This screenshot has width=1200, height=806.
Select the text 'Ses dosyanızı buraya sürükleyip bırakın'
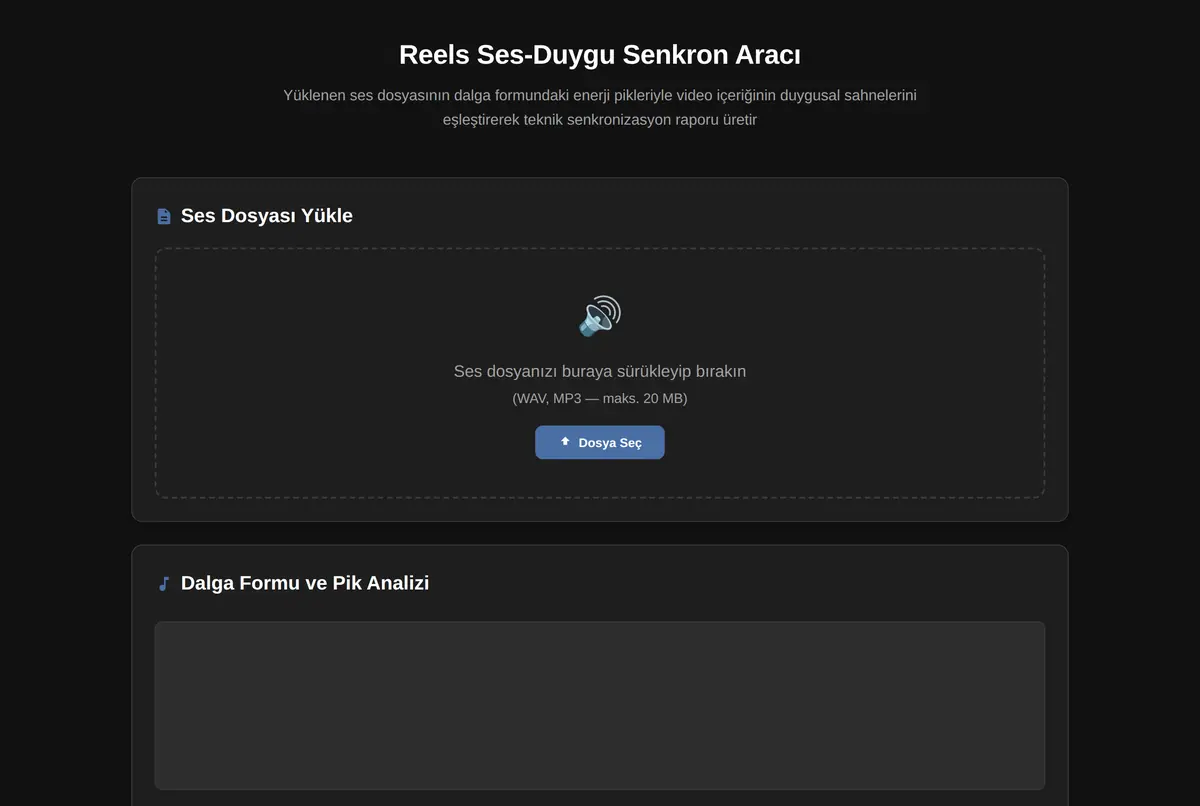click(600, 371)
